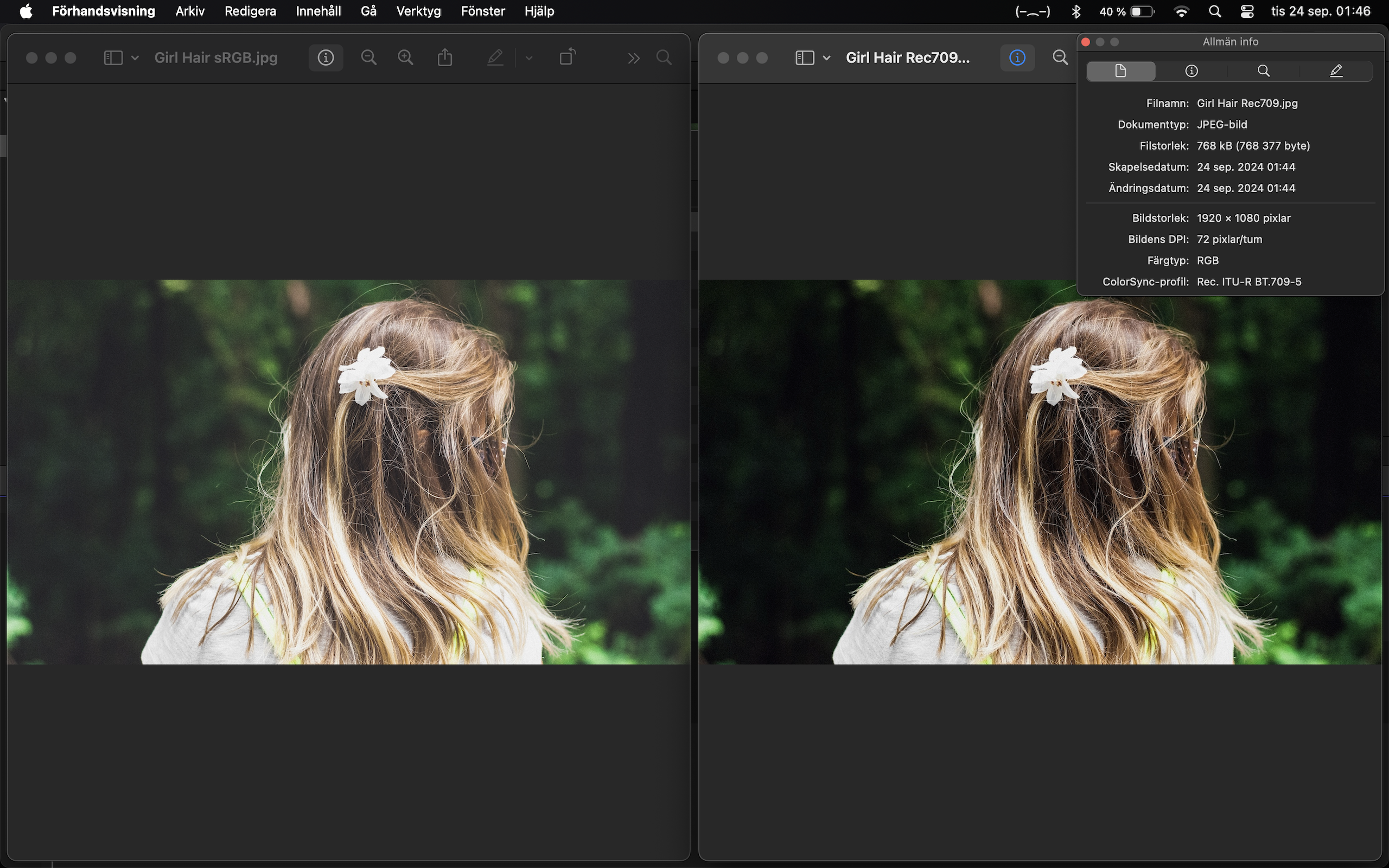1389x868 pixels.
Task: Open the Verktyg menu
Action: tap(418, 11)
